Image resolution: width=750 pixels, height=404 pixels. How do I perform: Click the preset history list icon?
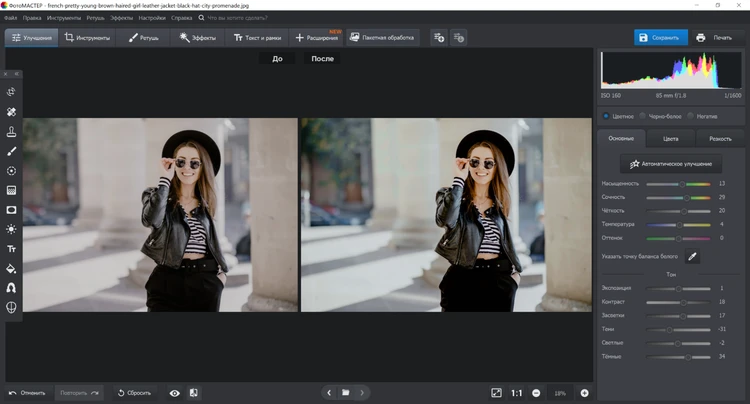tap(458, 38)
